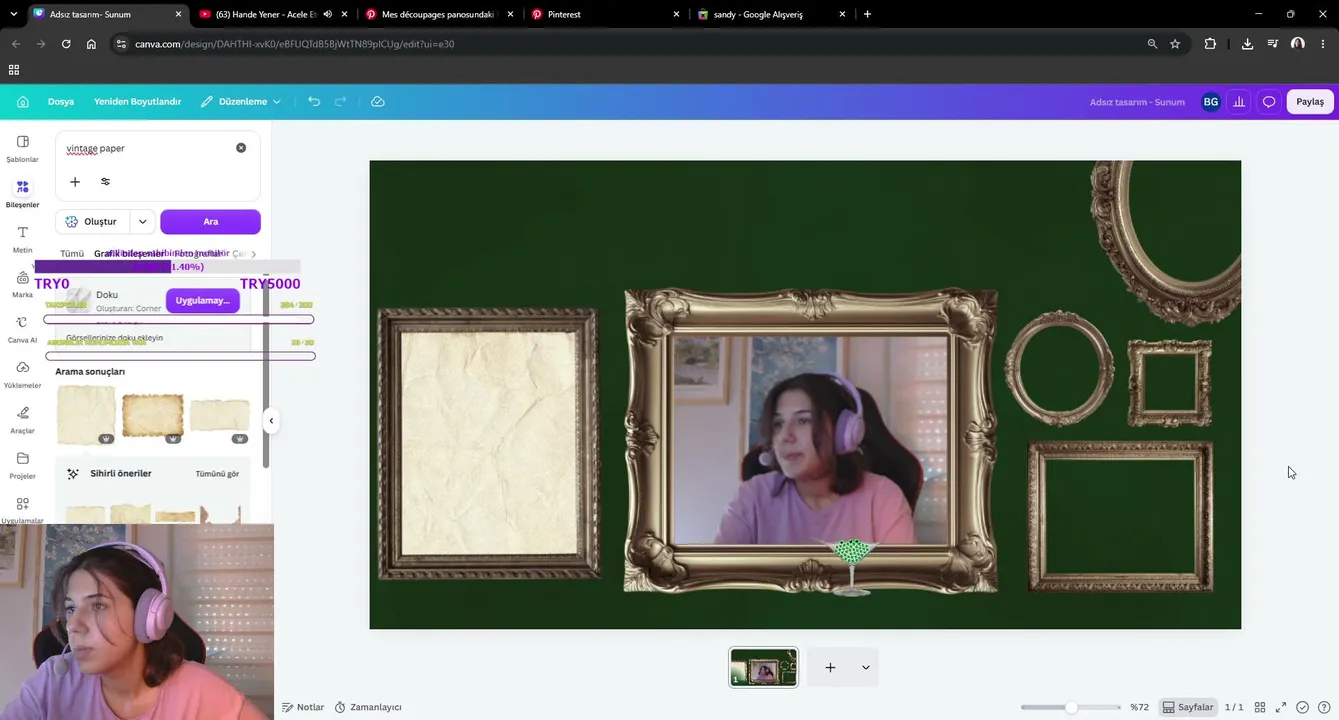The image size is (1339, 720).
Task: Click the Paylaş share button
Action: click(x=1310, y=102)
